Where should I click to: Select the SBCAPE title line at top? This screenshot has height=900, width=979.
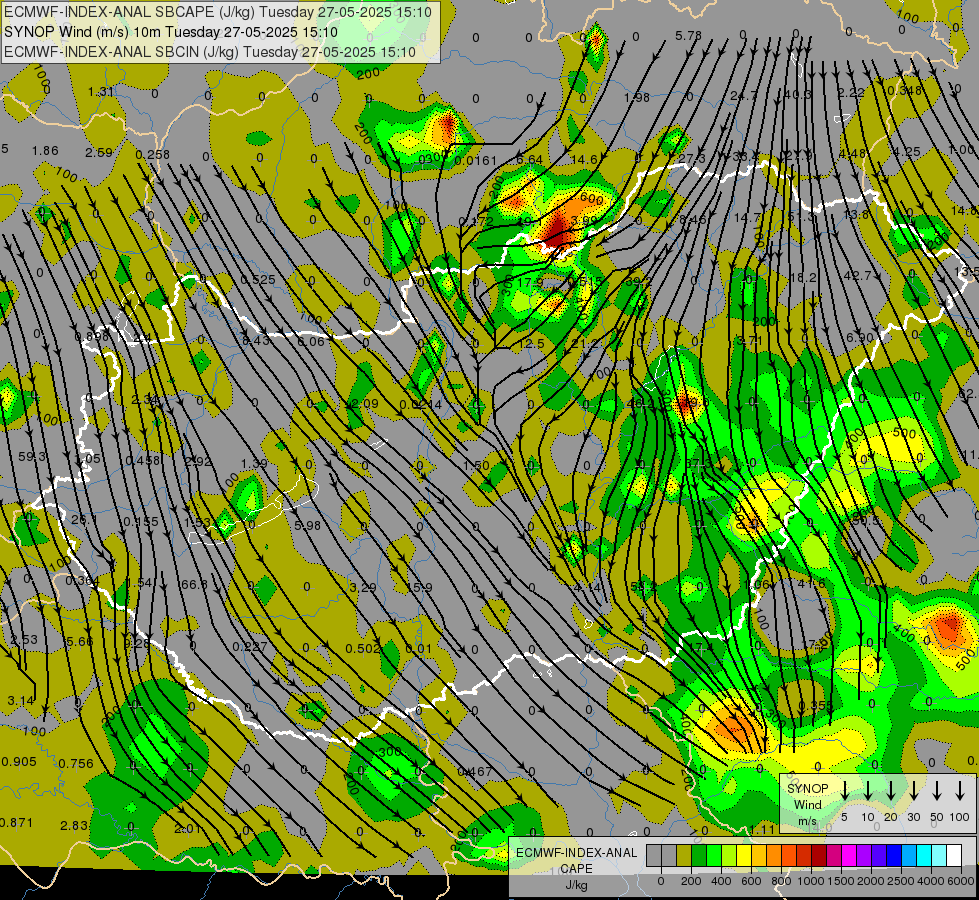click(217, 12)
